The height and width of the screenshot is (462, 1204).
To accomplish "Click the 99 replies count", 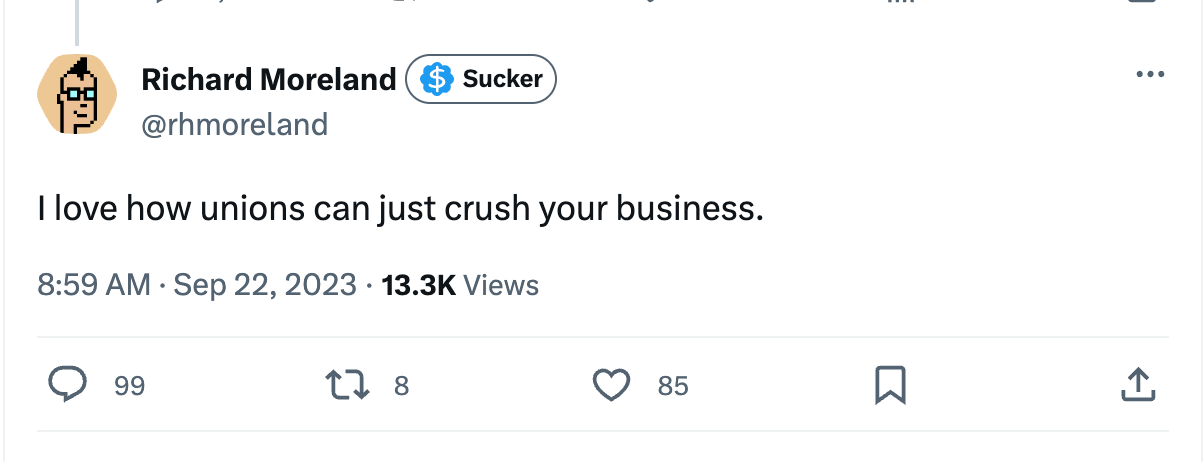I will tap(129, 386).
